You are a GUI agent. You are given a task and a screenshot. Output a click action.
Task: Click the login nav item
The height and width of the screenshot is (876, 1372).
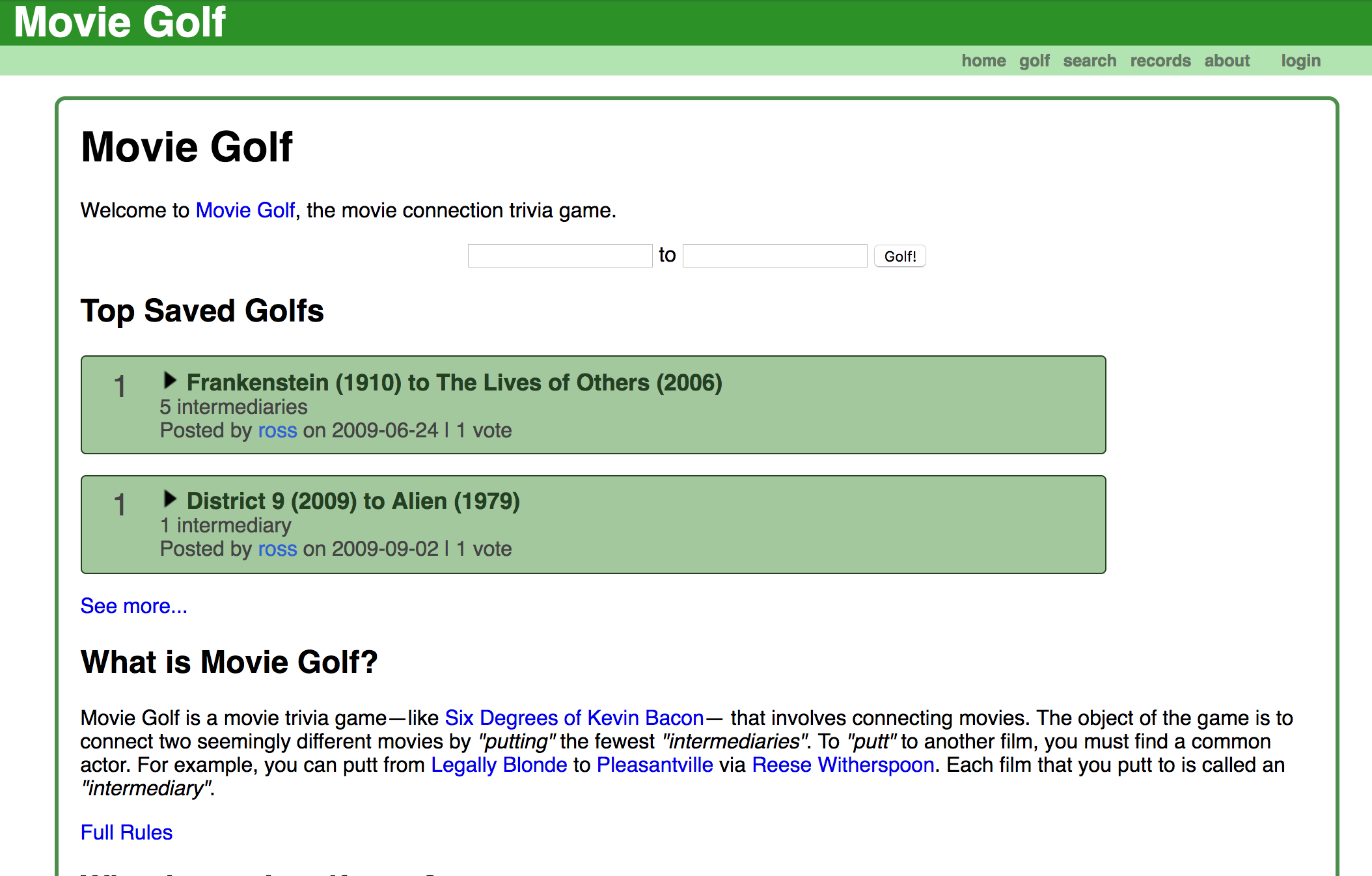tap(1301, 61)
